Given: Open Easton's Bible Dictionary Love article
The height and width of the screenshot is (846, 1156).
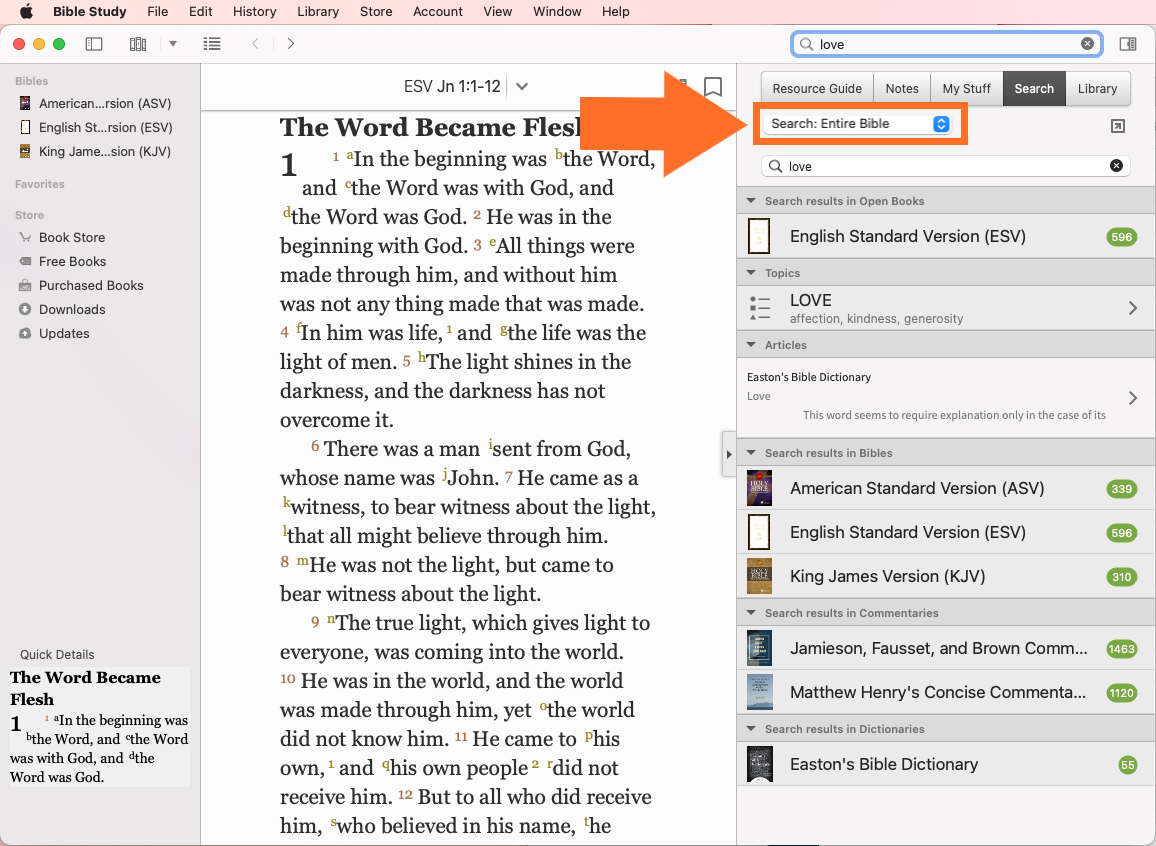Looking at the screenshot, I should point(946,397).
